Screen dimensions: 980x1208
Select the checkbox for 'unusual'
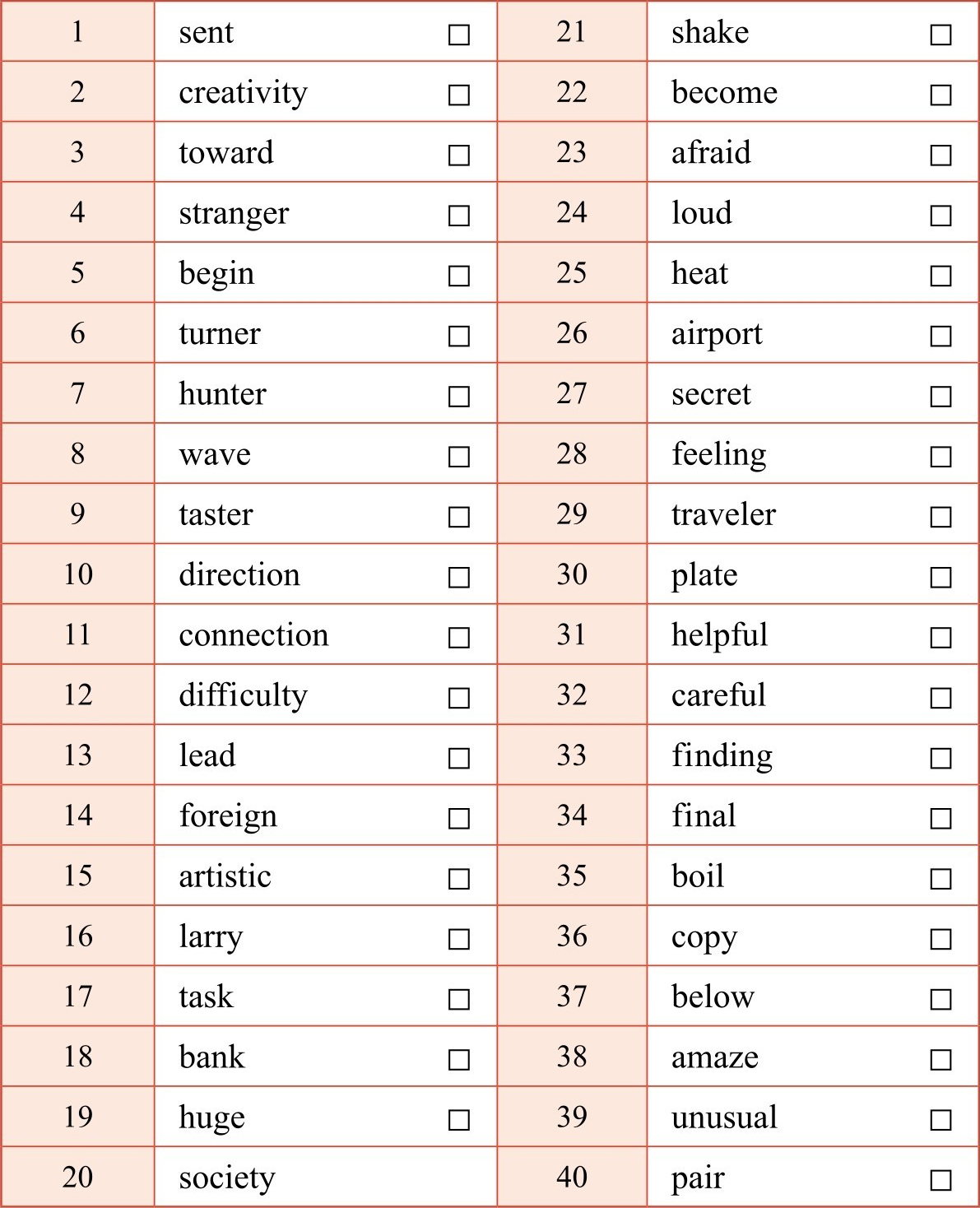tap(941, 1120)
